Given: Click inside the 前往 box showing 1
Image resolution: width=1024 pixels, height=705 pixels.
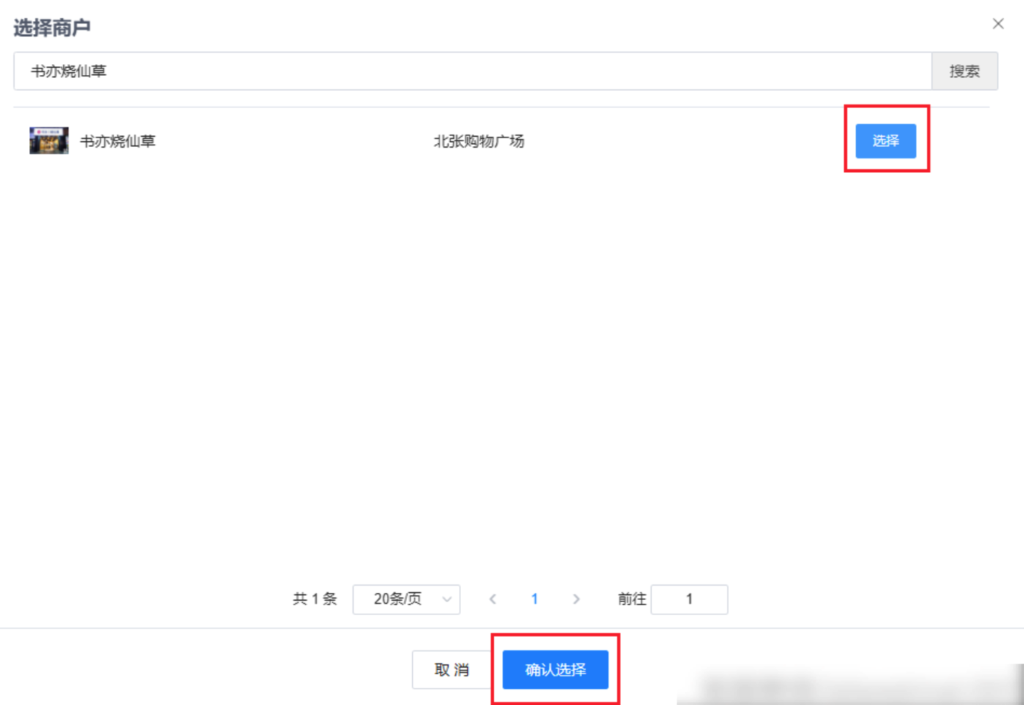Looking at the screenshot, I should click(x=690, y=599).
